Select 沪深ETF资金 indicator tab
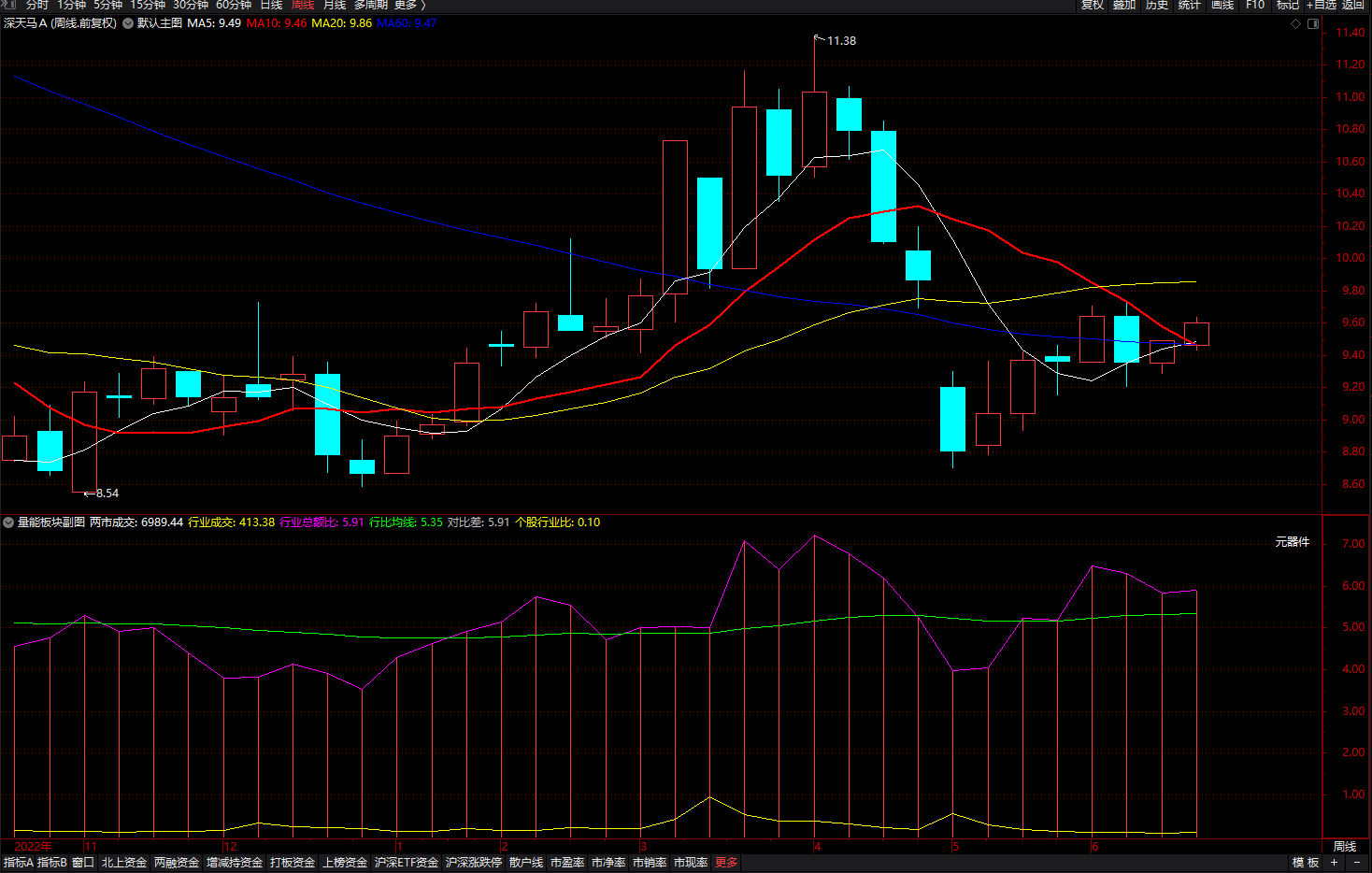1372x873 pixels. pos(407,863)
